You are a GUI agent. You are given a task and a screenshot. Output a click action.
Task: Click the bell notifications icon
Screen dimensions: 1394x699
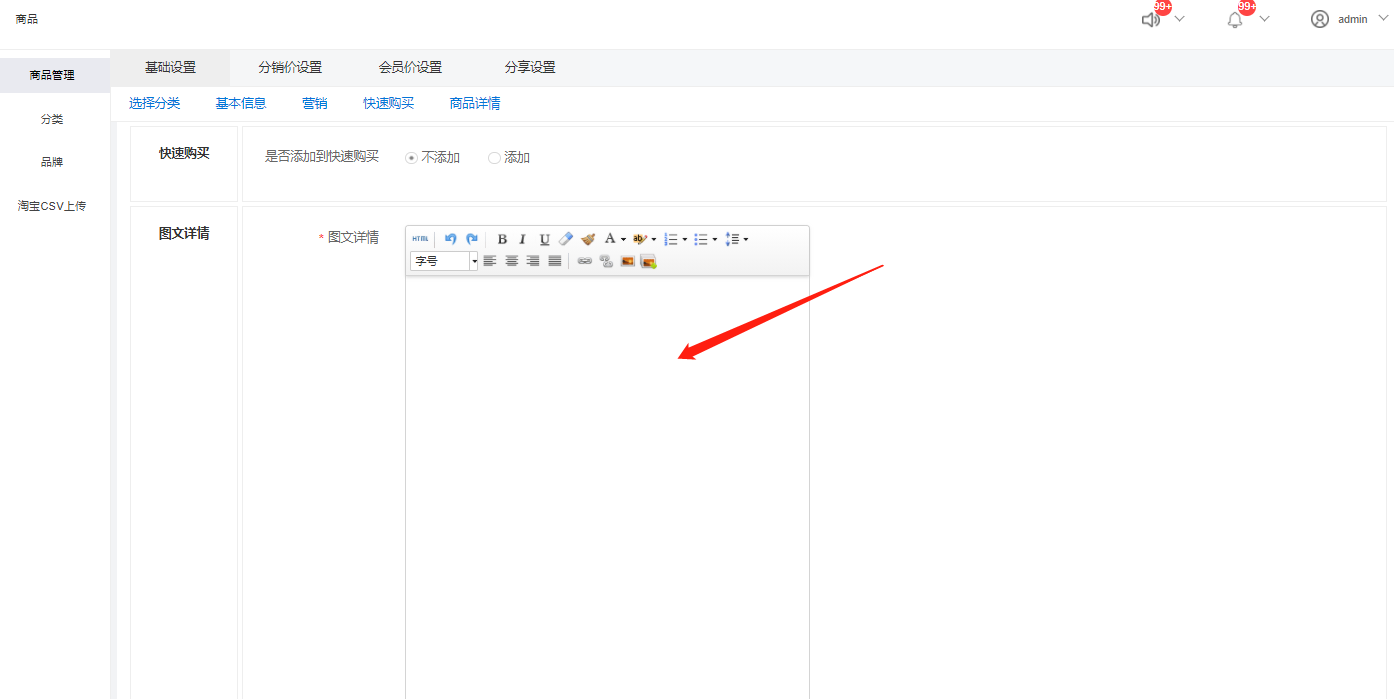click(x=1235, y=19)
